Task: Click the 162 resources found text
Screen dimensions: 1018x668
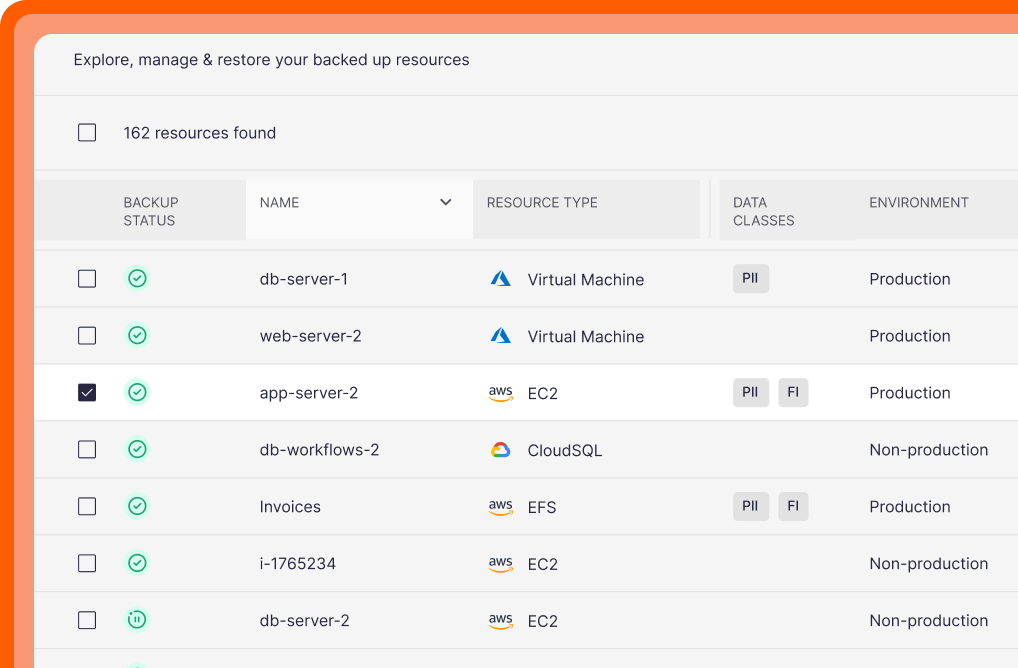Action: [199, 133]
